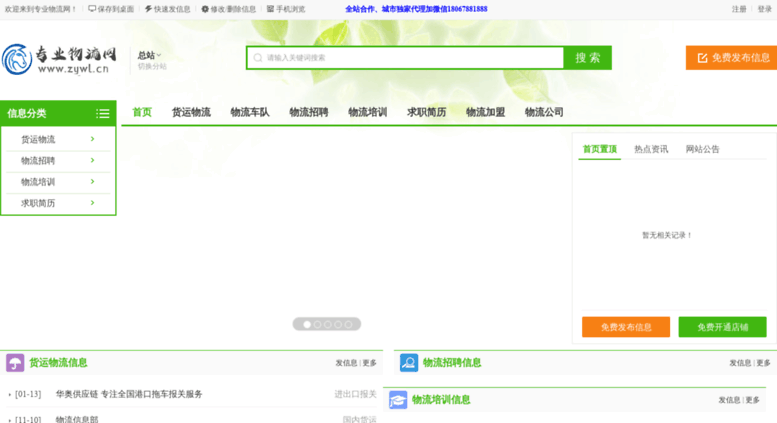This screenshot has width=777, height=423.
Task: Select the third carousel dot
Action: (328, 324)
